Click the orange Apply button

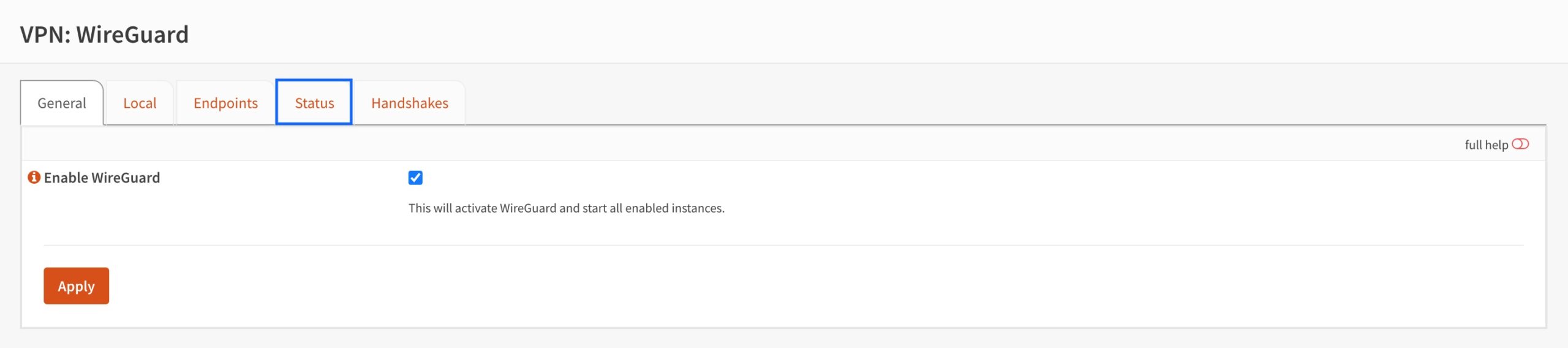pyautogui.click(x=77, y=286)
